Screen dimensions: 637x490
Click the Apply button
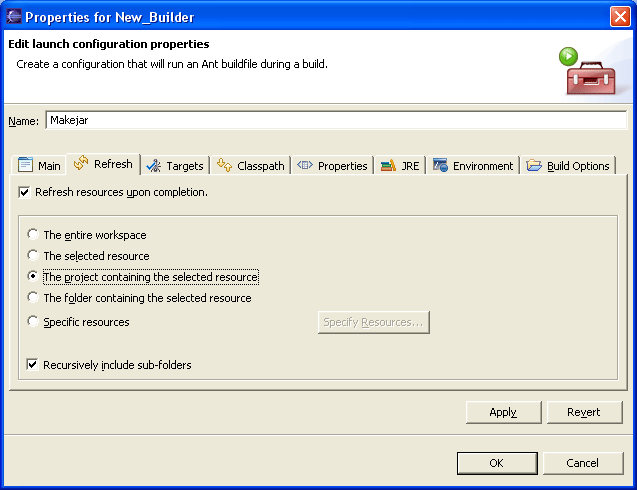pos(503,412)
